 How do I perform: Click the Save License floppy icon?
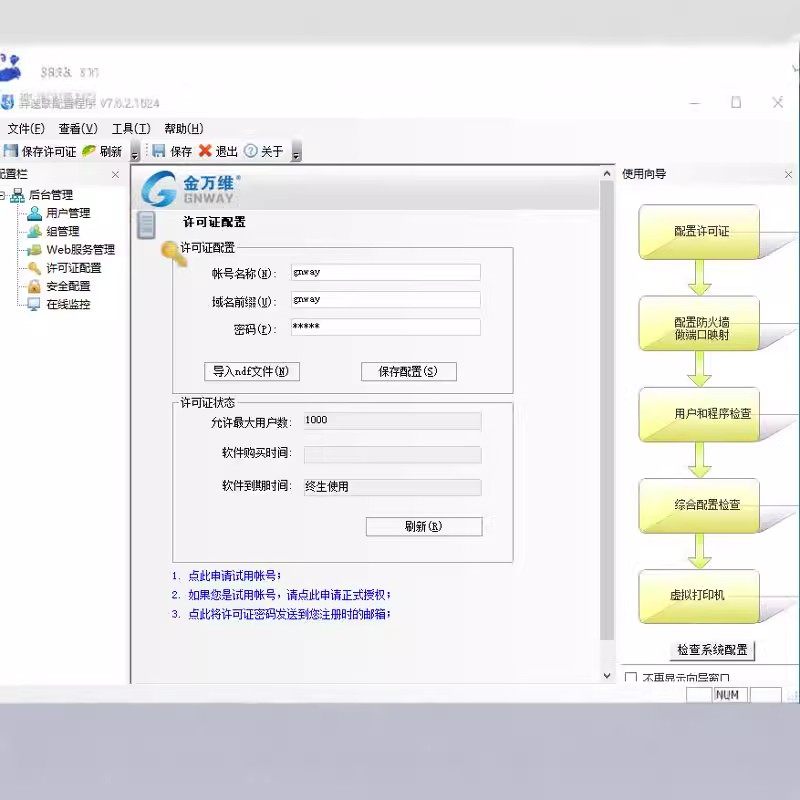coord(10,151)
